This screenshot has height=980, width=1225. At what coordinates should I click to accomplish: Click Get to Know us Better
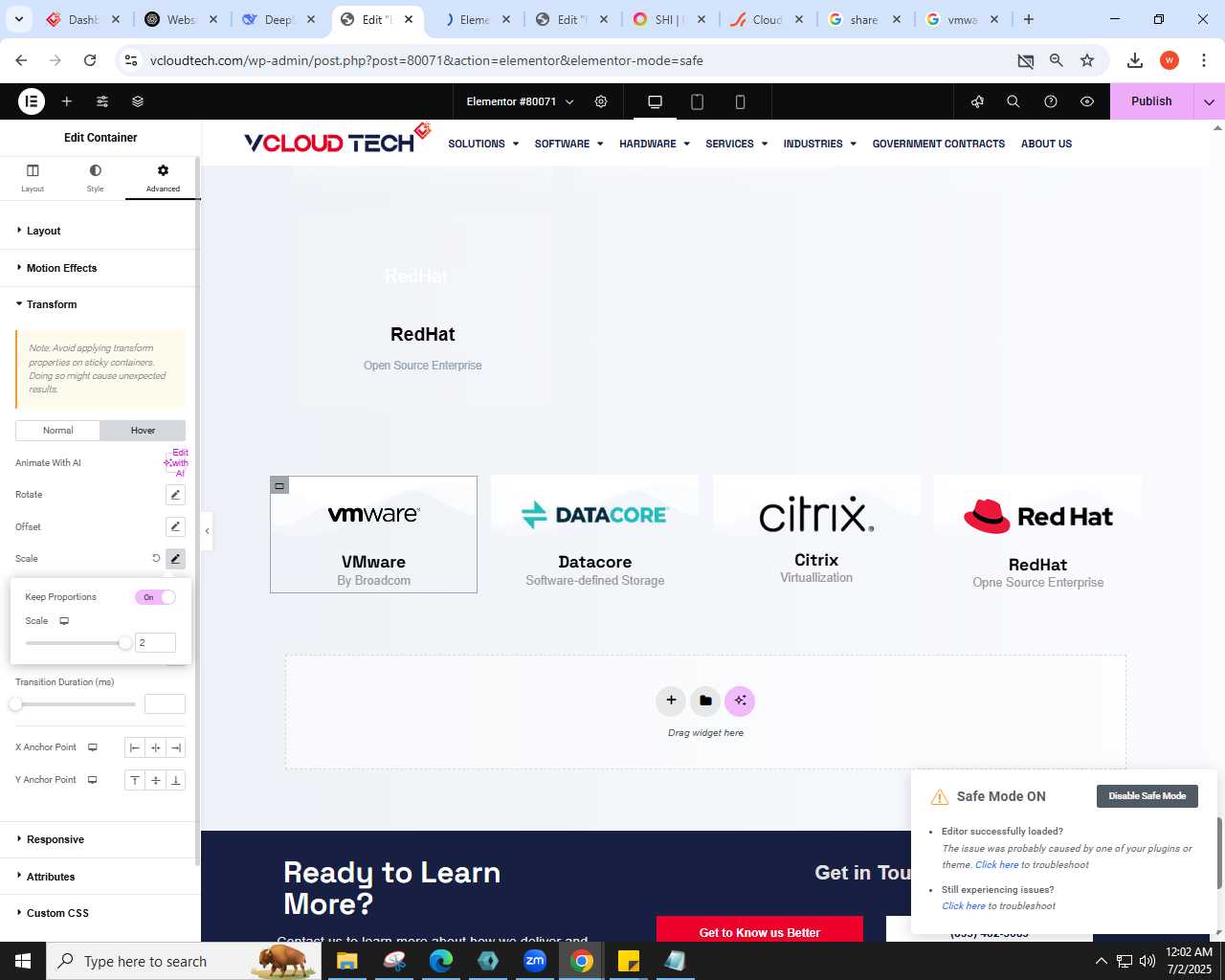tap(760, 930)
